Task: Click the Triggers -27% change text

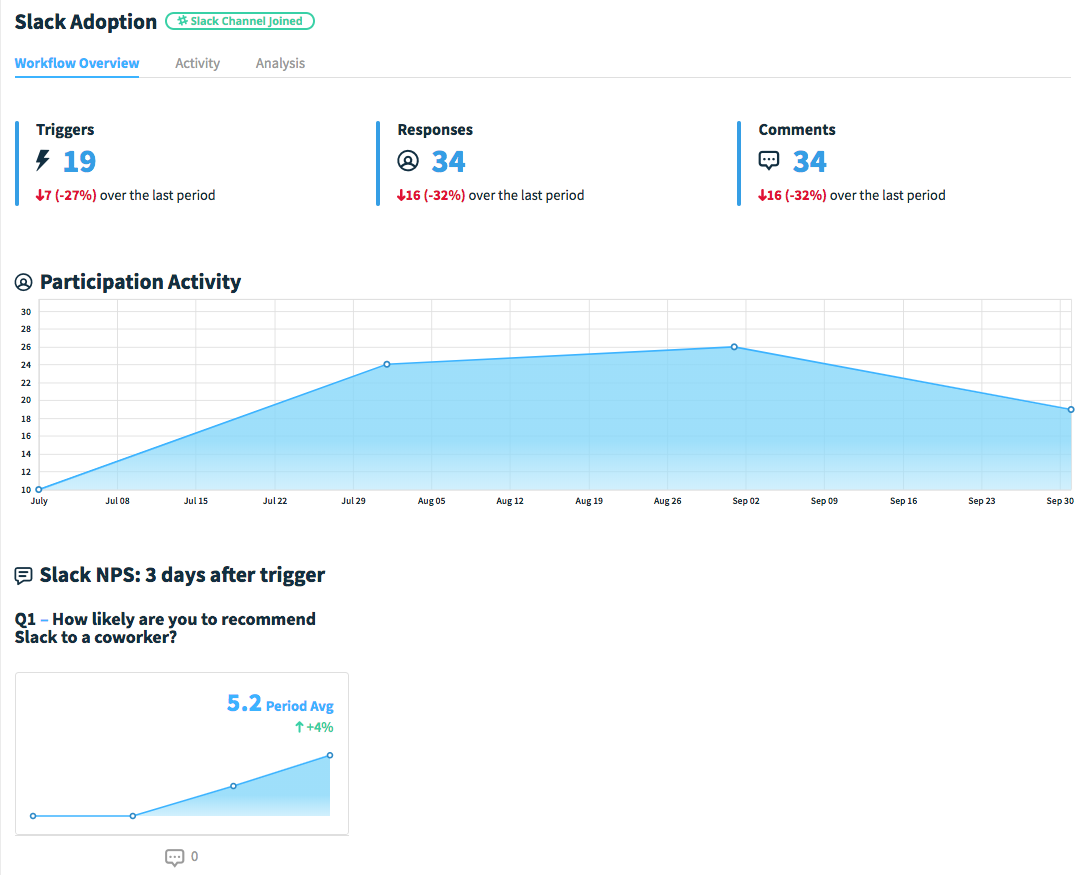Action: [66, 195]
